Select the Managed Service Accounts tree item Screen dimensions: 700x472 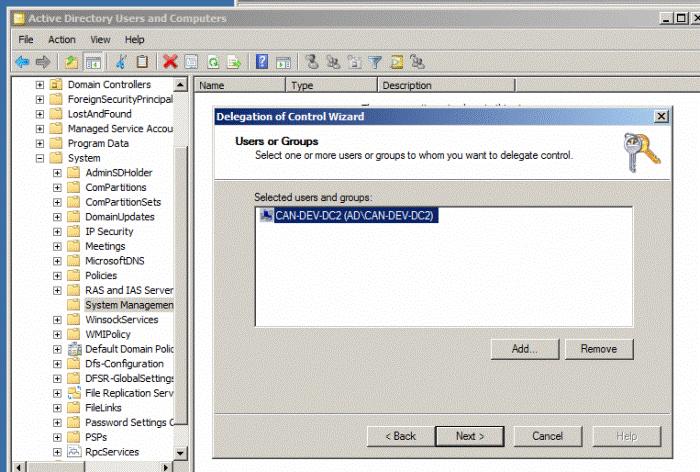[x=120, y=129]
